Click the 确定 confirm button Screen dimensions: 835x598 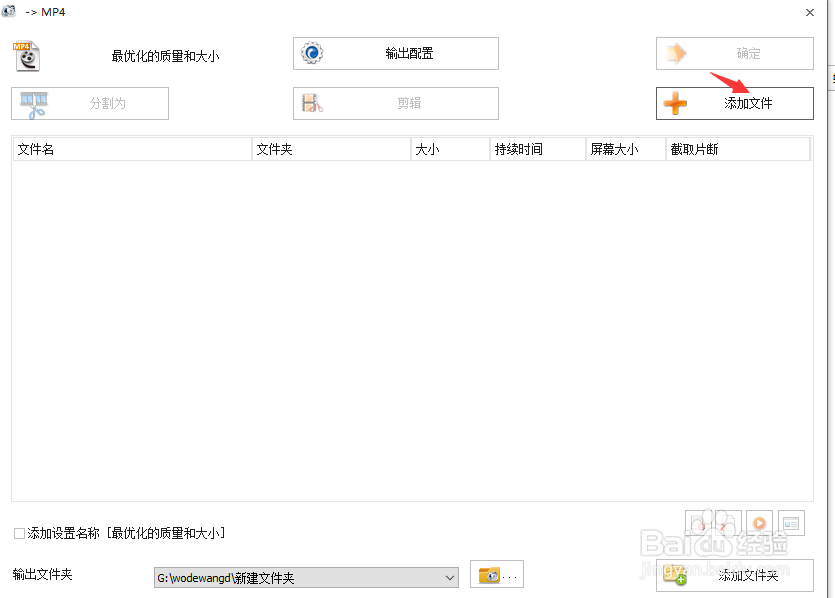734,53
